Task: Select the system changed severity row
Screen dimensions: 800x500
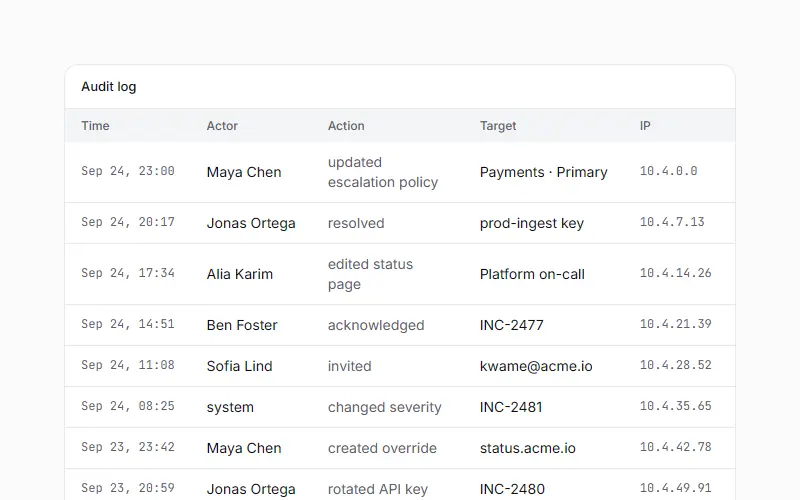Action: pos(400,407)
